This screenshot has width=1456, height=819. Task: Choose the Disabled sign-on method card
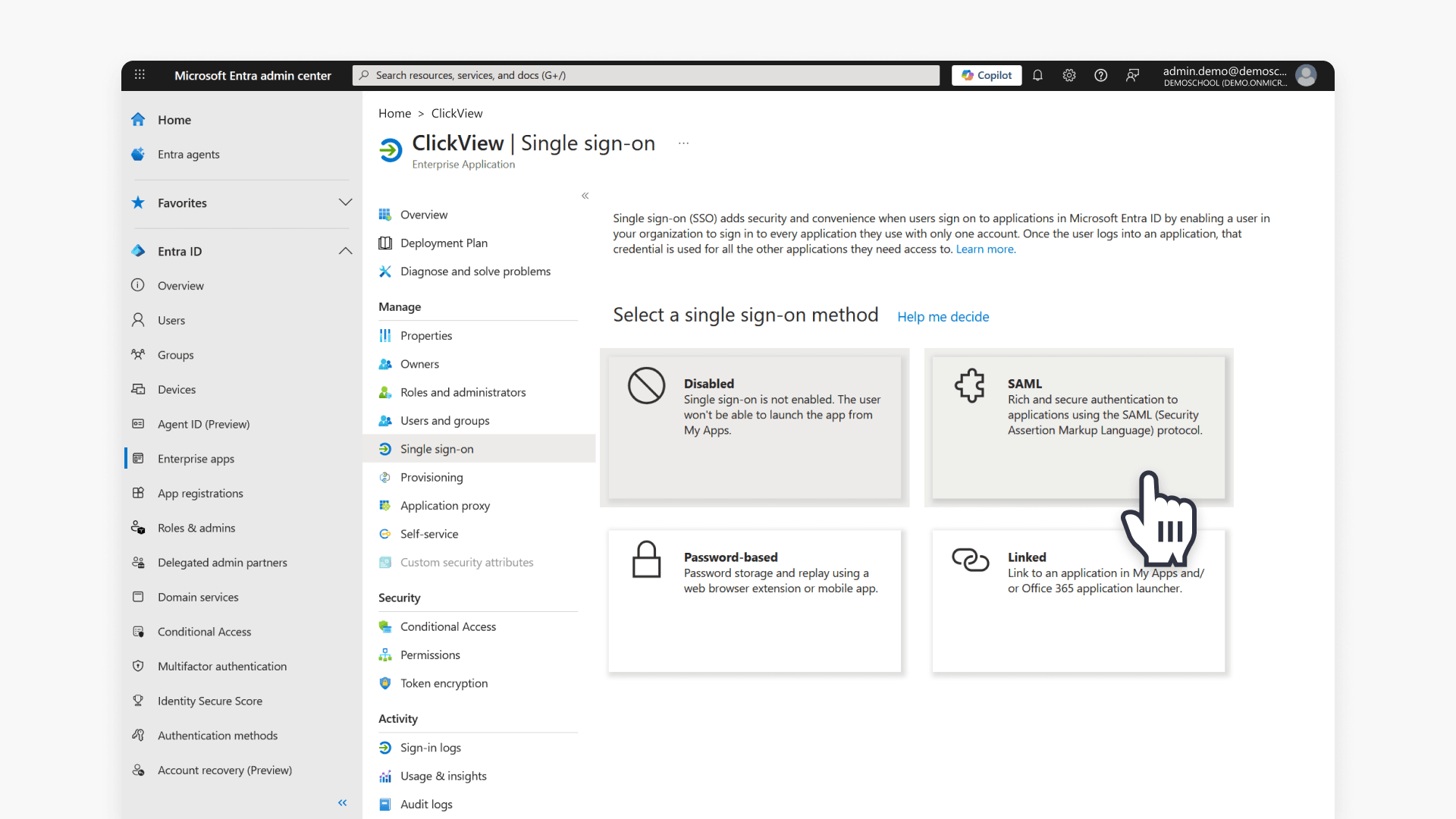tap(755, 428)
